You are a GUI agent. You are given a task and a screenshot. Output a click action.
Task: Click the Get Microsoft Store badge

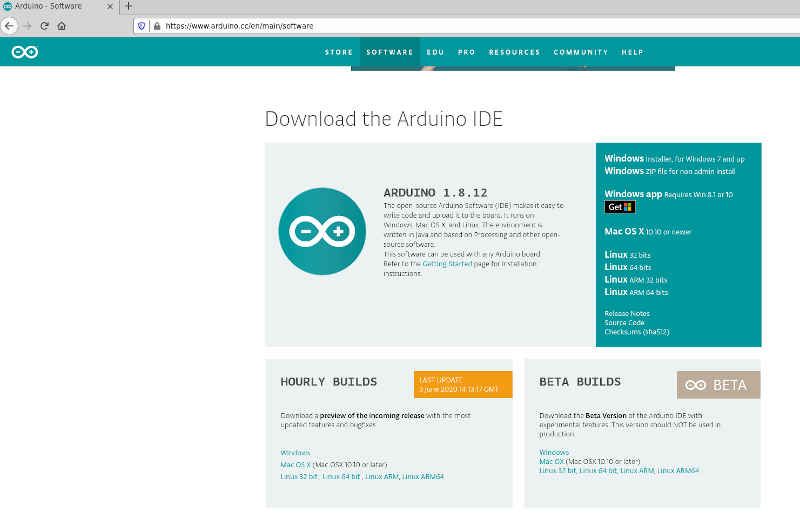(619, 207)
